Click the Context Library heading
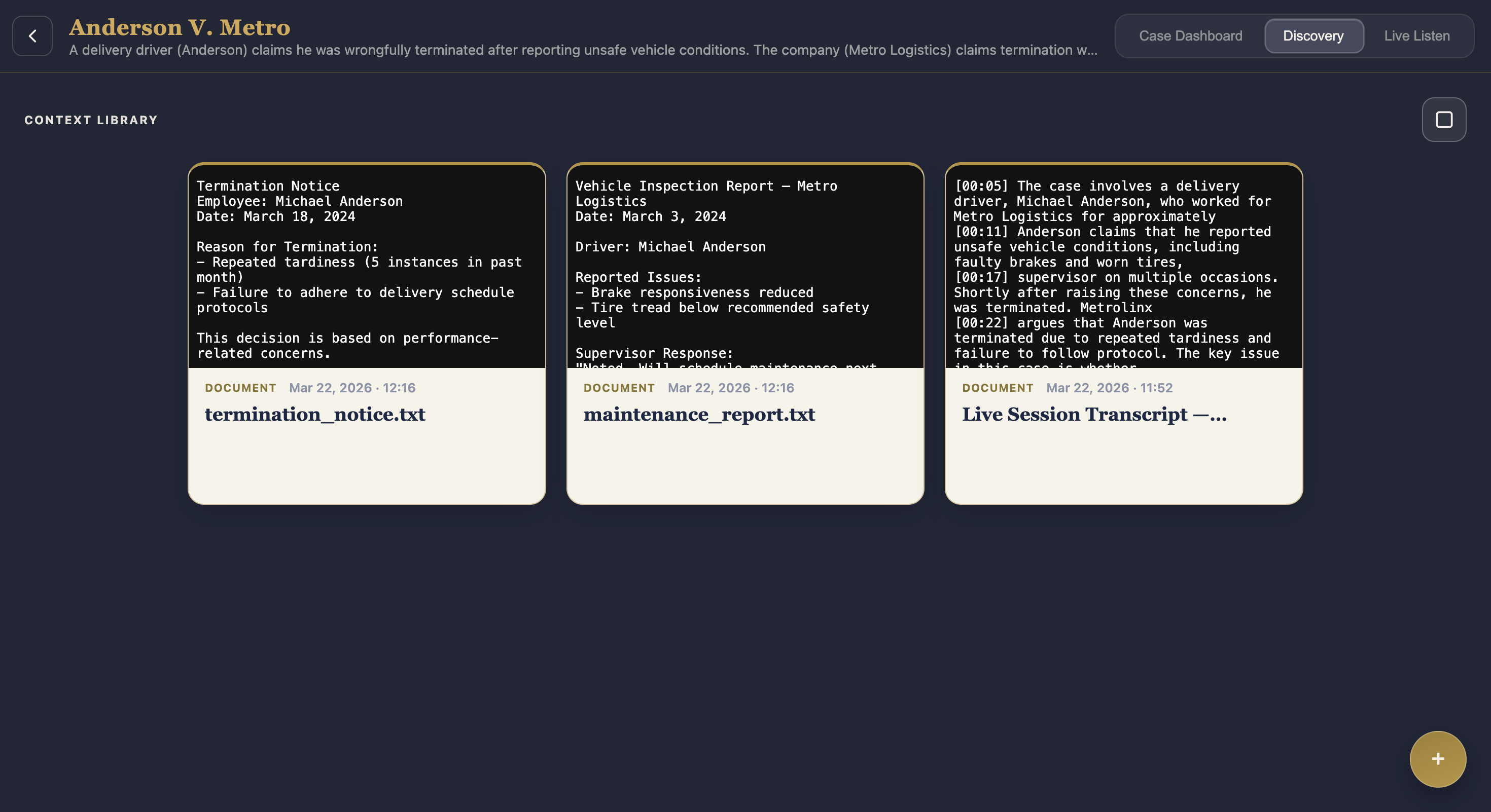This screenshot has height=812, width=1491. tap(91, 120)
